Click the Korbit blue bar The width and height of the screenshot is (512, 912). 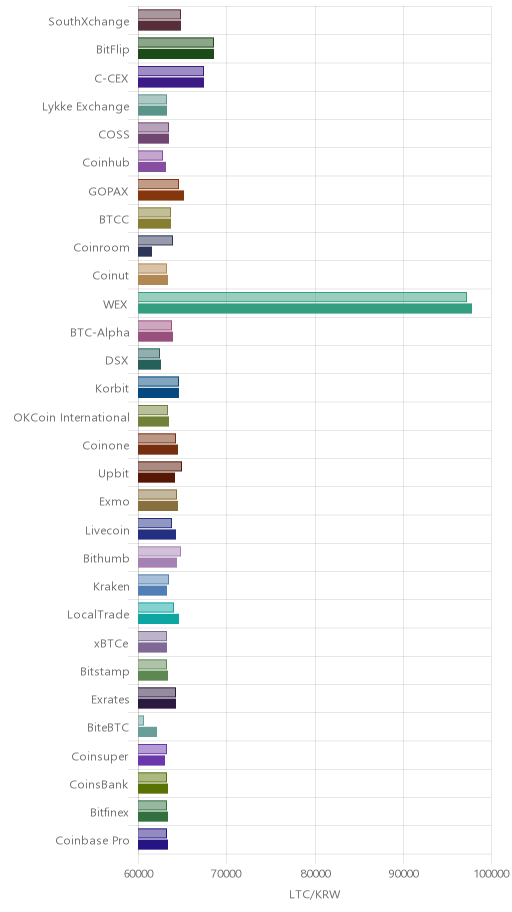[158, 393]
